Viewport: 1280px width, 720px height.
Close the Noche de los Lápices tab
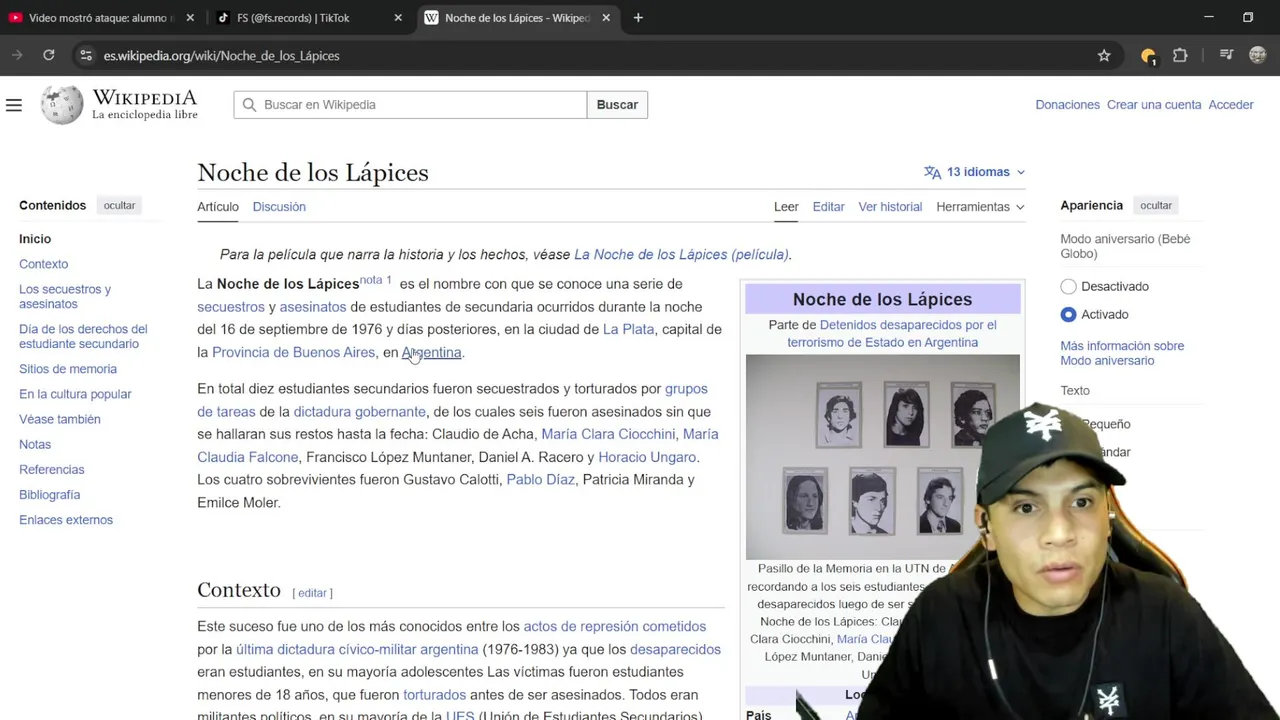[606, 18]
